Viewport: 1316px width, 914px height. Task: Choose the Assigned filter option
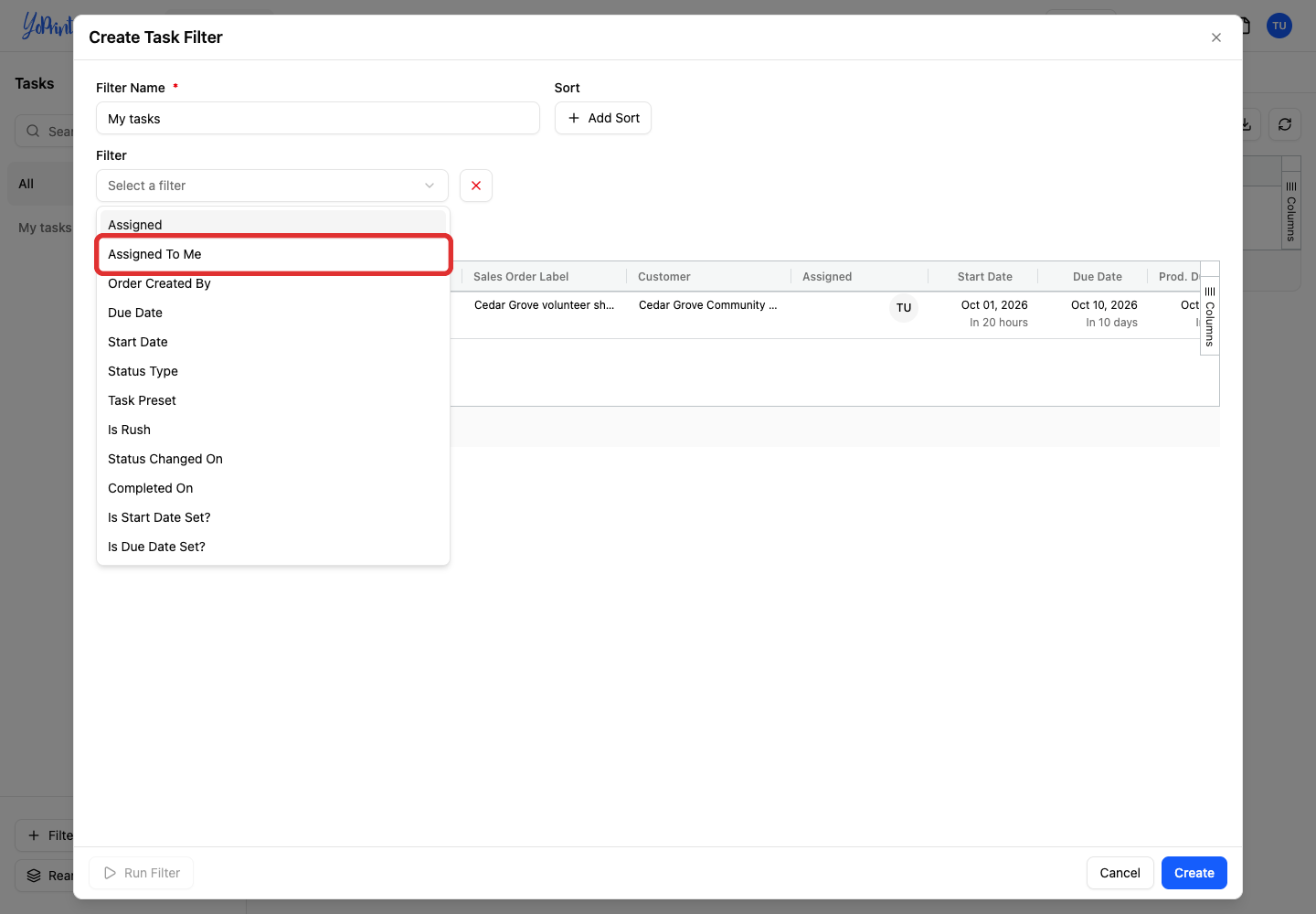273,225
